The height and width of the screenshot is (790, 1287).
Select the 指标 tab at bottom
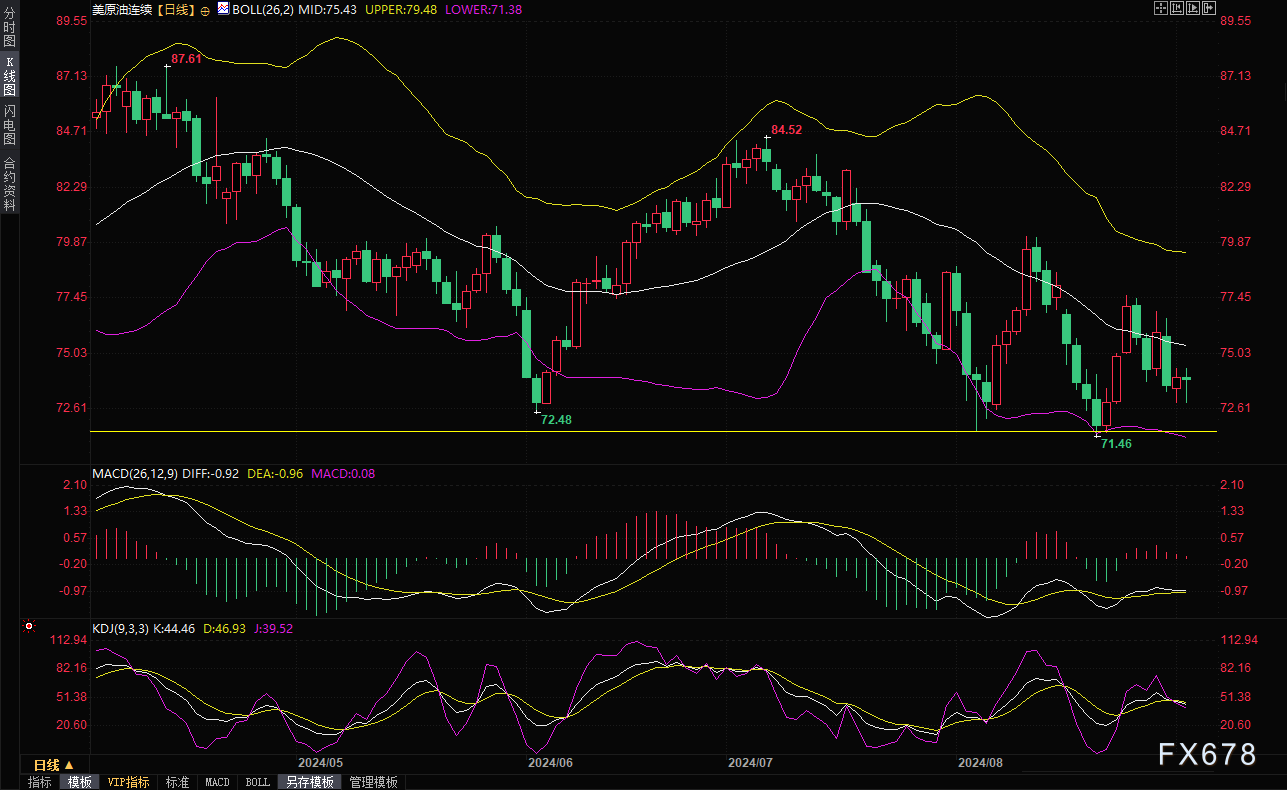(40, 782)
